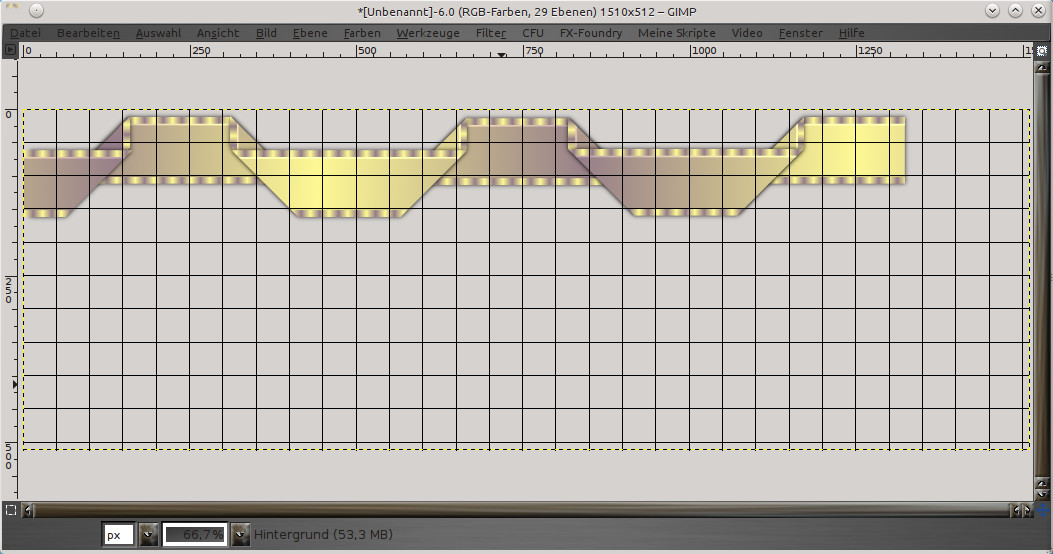Click the horizontal scrollbar left arrow at far left
This screenshot has width=1053, height=554.
[27, 510]
